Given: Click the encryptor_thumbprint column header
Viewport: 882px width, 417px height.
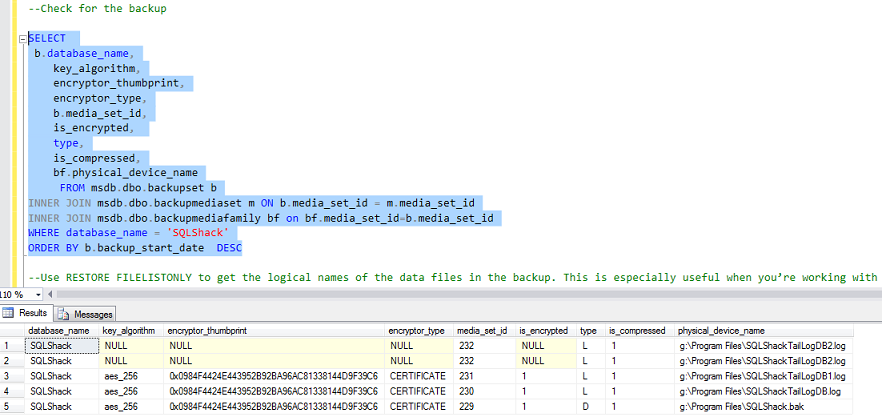Looking at the screenshot, I should click(x=208, y=330).
